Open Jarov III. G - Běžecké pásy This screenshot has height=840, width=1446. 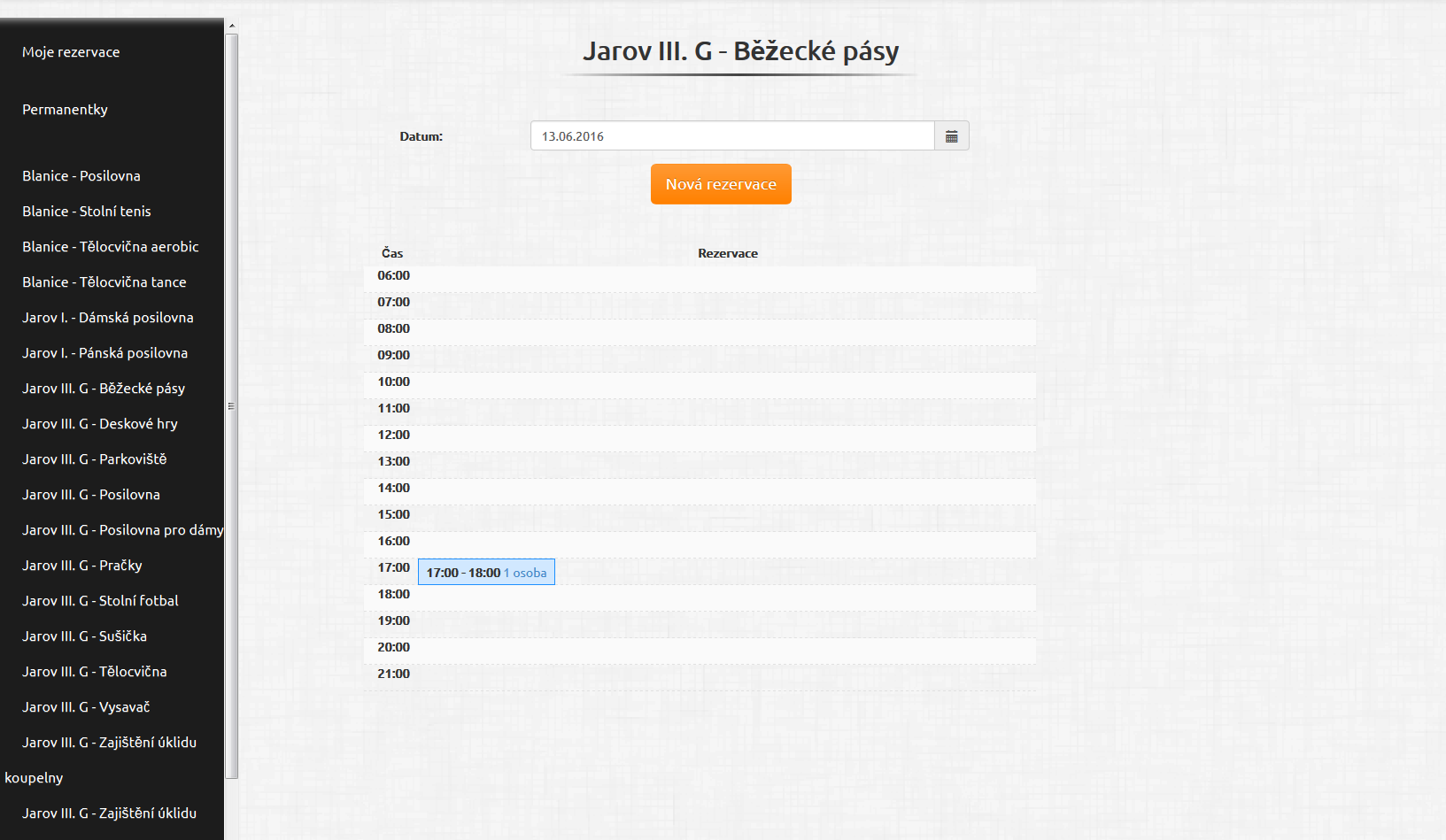104,389
